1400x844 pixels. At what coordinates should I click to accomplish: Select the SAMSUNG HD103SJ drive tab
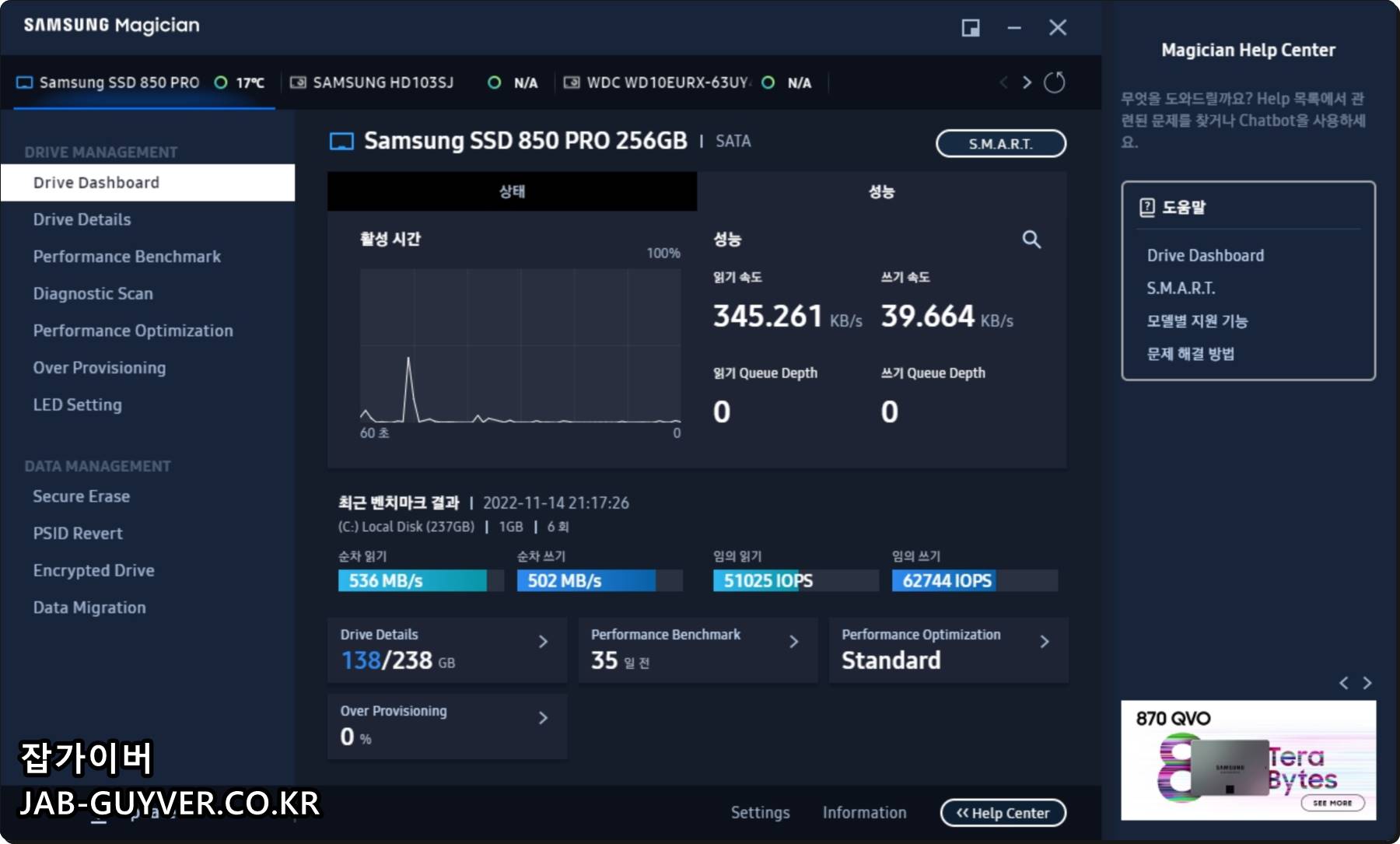413,82
